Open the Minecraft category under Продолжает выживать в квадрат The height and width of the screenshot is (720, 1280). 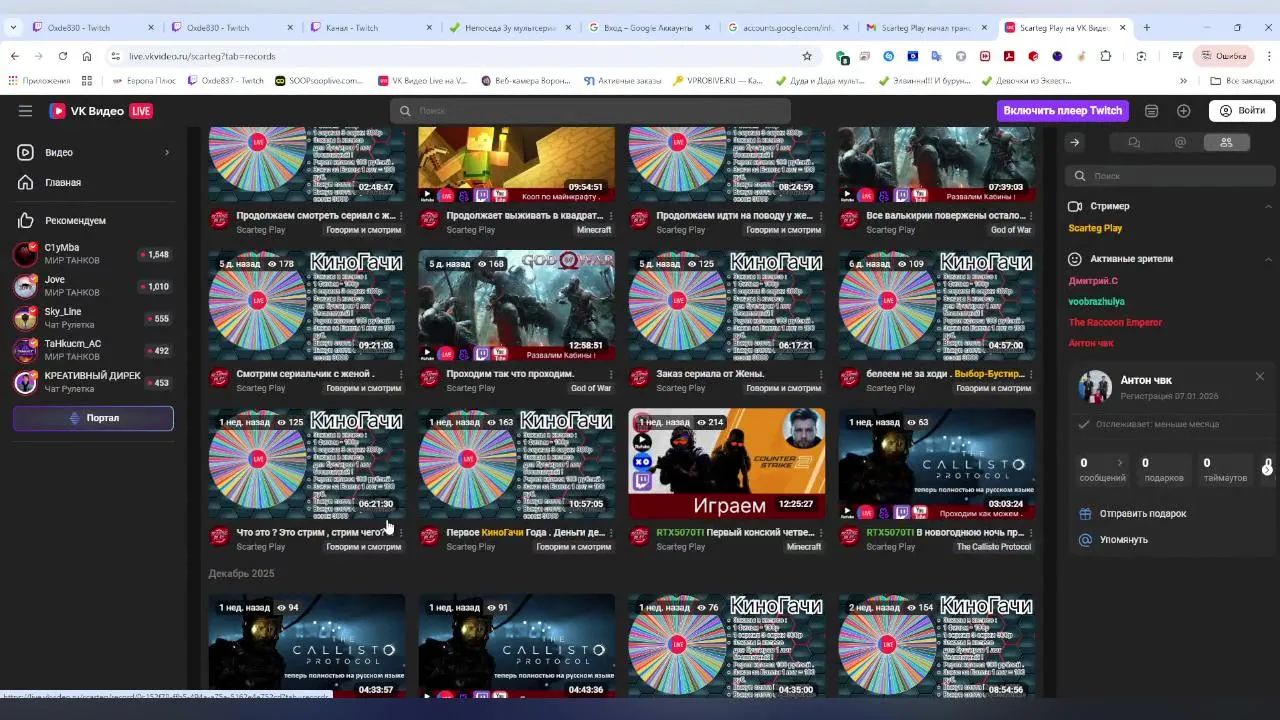tap(593, 230)
